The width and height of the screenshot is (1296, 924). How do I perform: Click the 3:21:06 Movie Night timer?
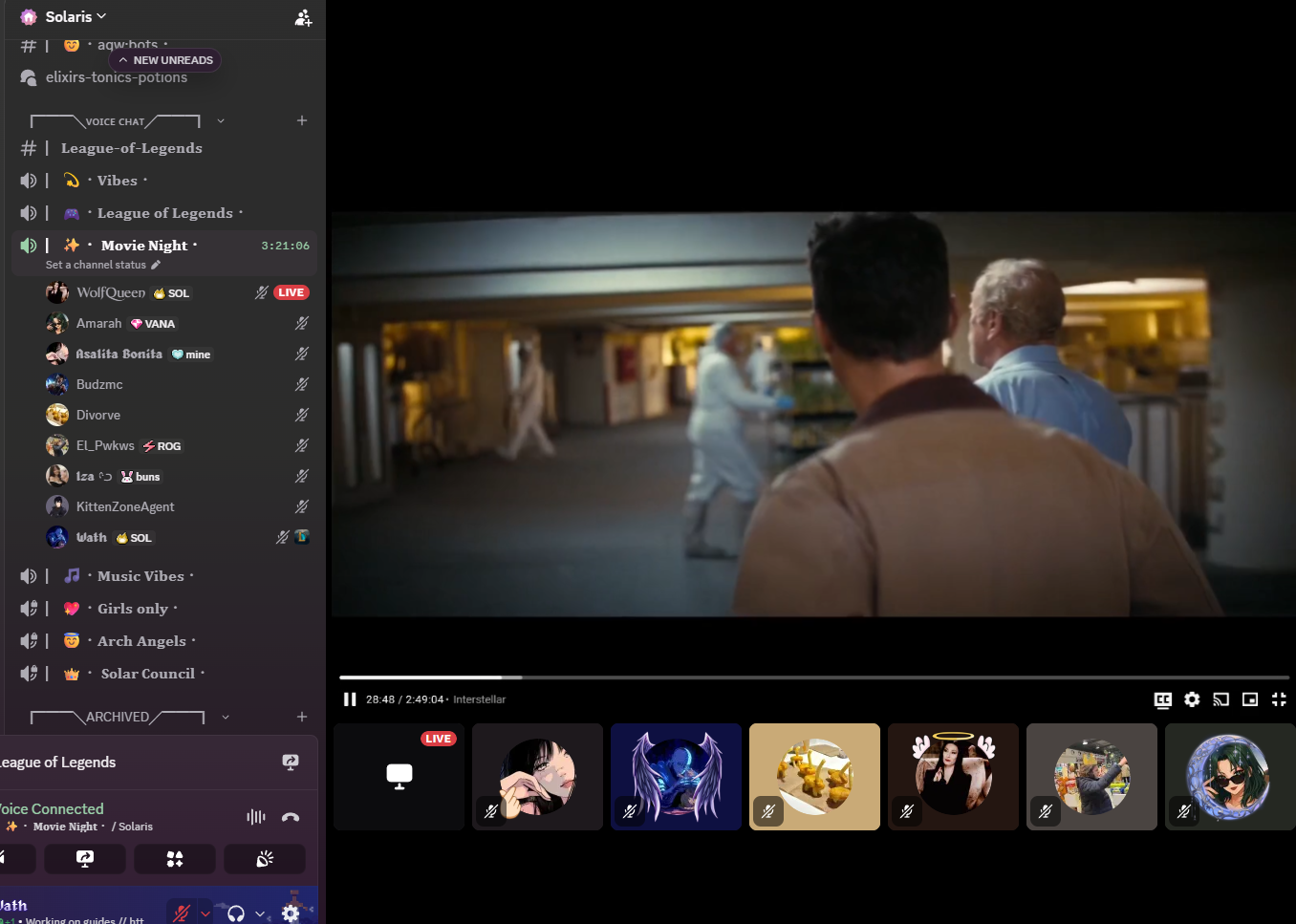tap(286, 246)
